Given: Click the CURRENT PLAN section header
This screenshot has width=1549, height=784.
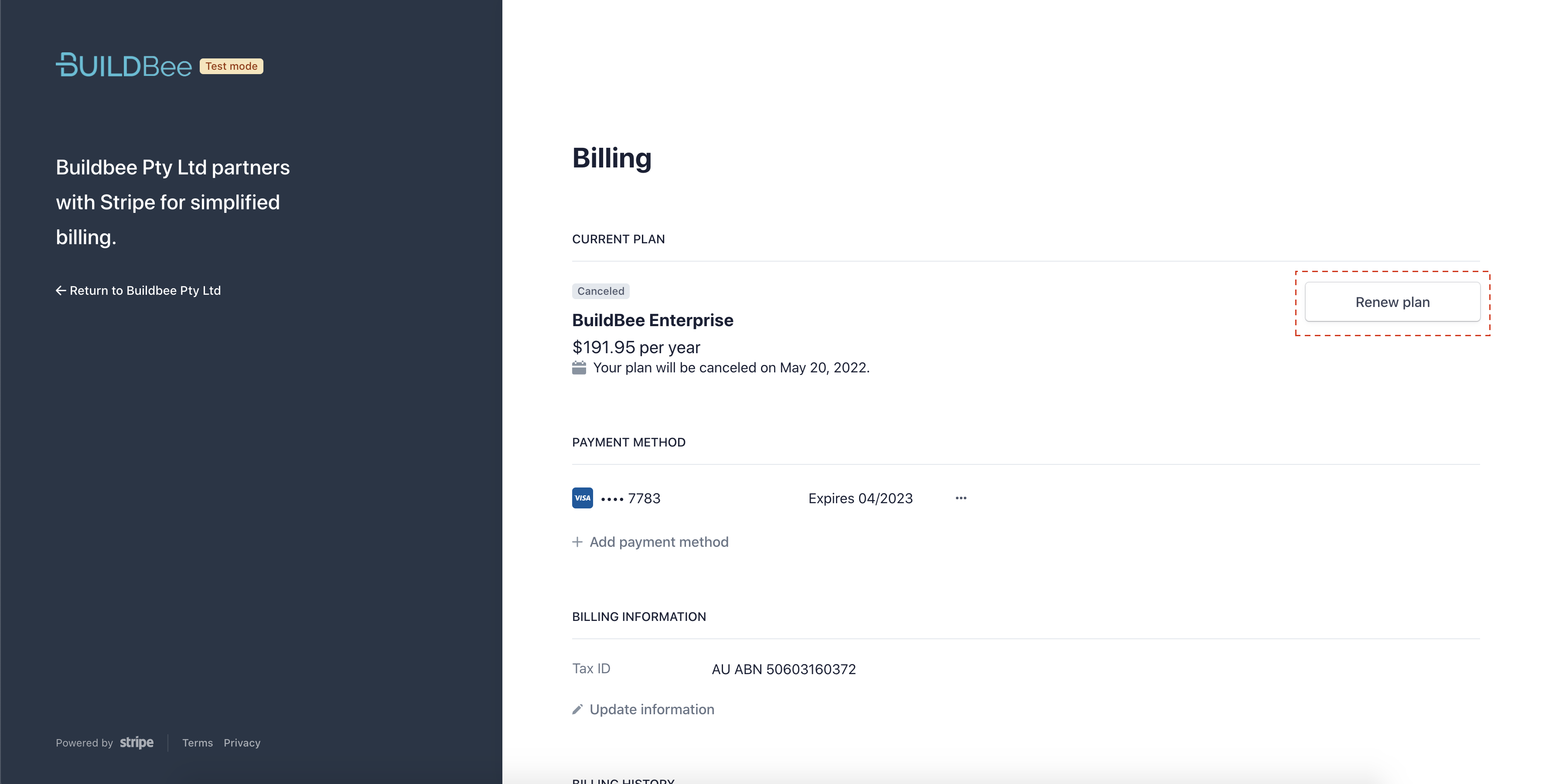Looking at the screenshot, I should point(618,239).
